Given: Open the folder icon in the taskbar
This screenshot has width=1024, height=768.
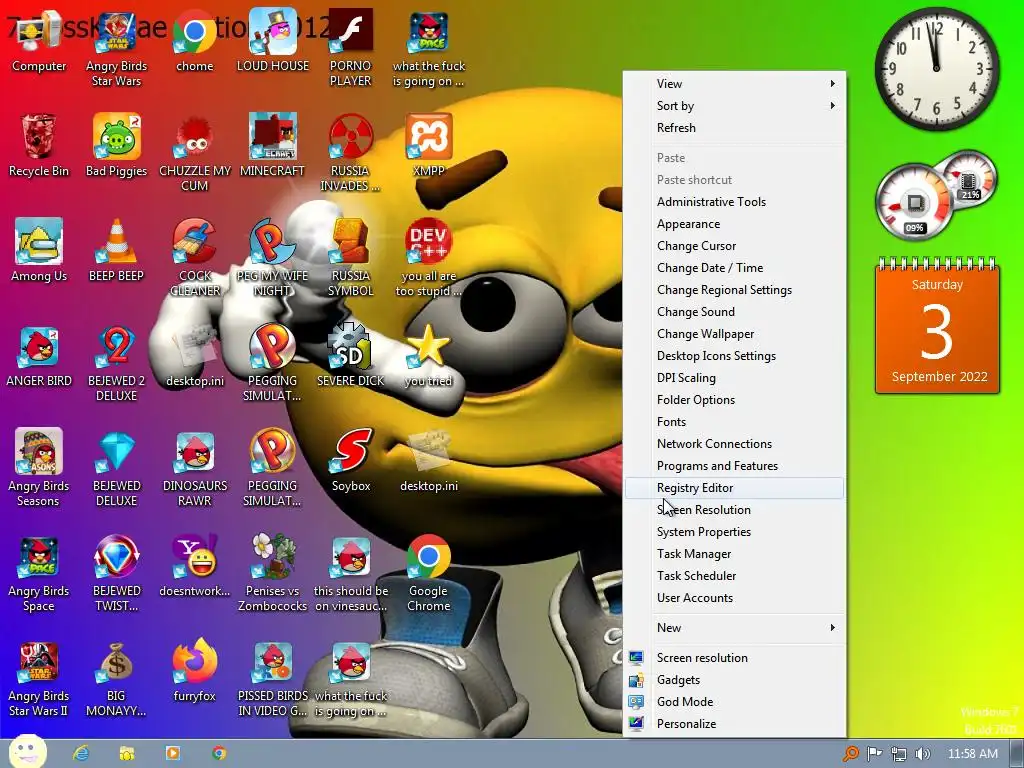Looking at the screenshot, I should click(127, 753).
